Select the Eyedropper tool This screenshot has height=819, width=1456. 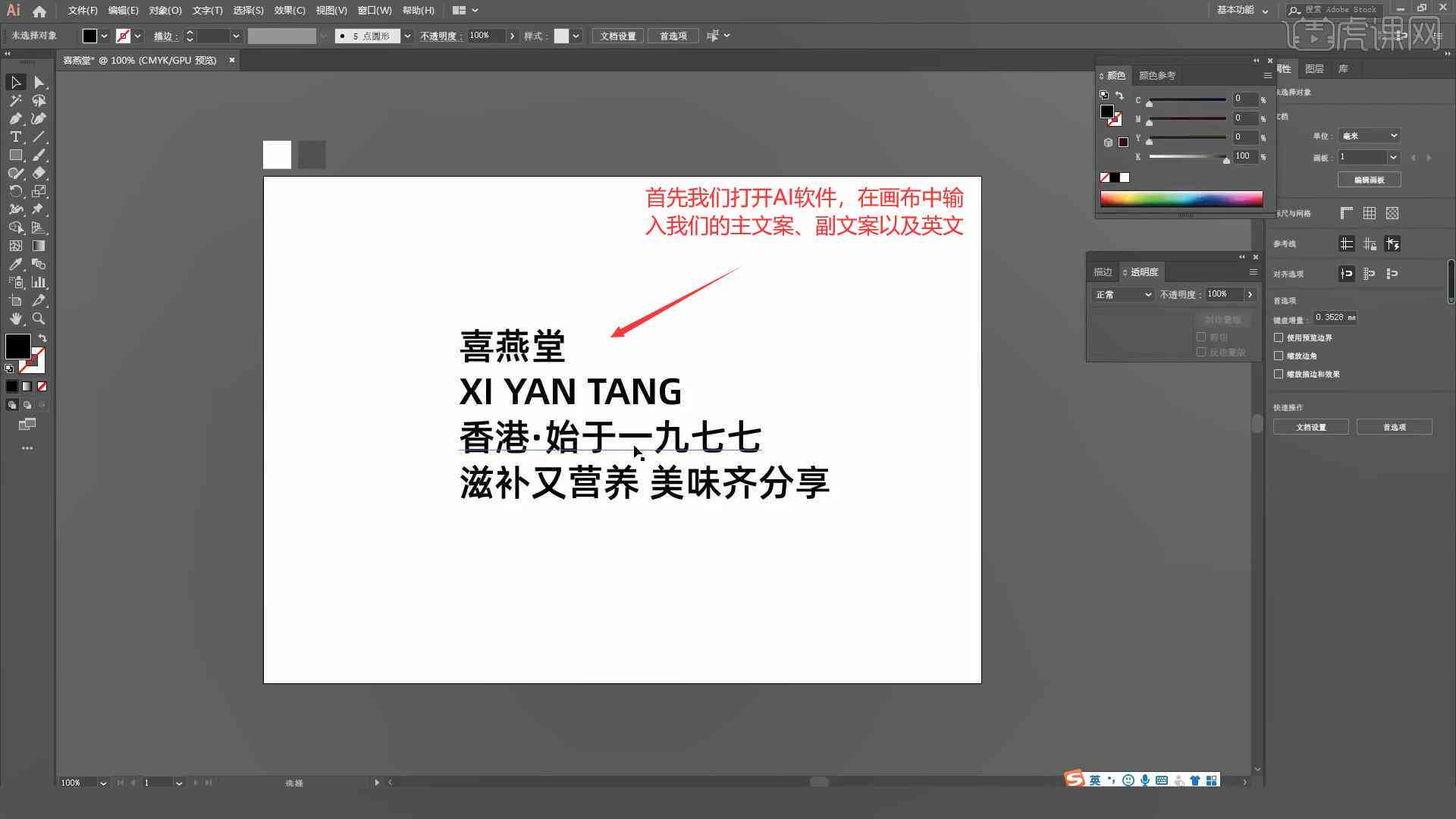pyautogui.click(x=15, y=264)
